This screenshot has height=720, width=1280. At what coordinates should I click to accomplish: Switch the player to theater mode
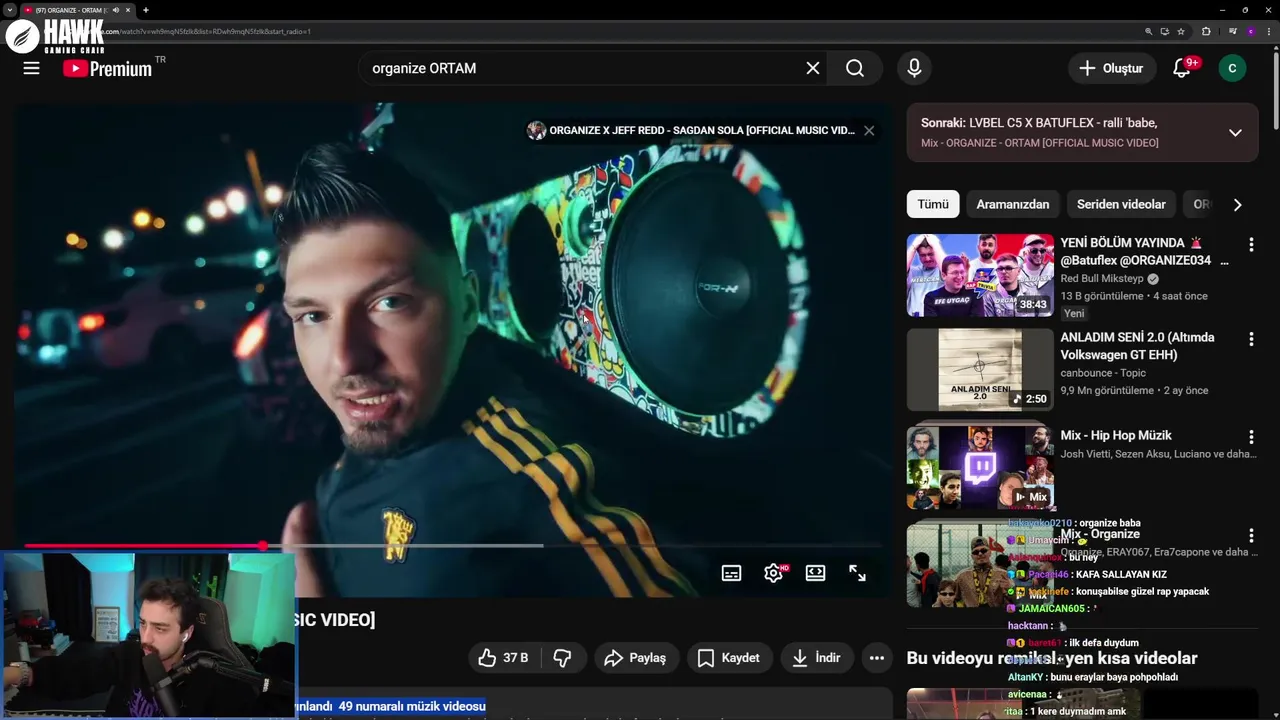[816, 573]
